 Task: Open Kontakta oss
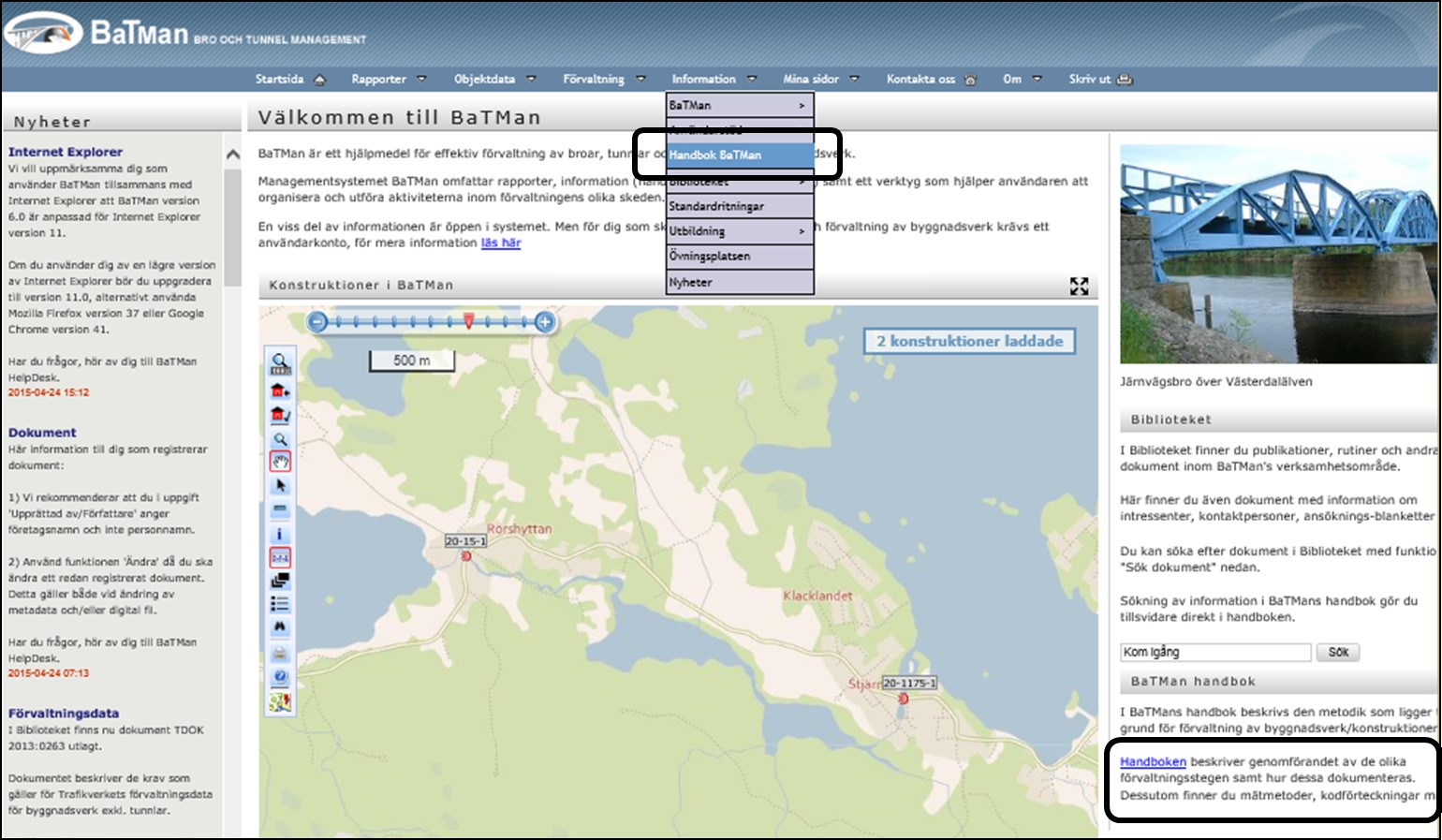click(920, 80)
